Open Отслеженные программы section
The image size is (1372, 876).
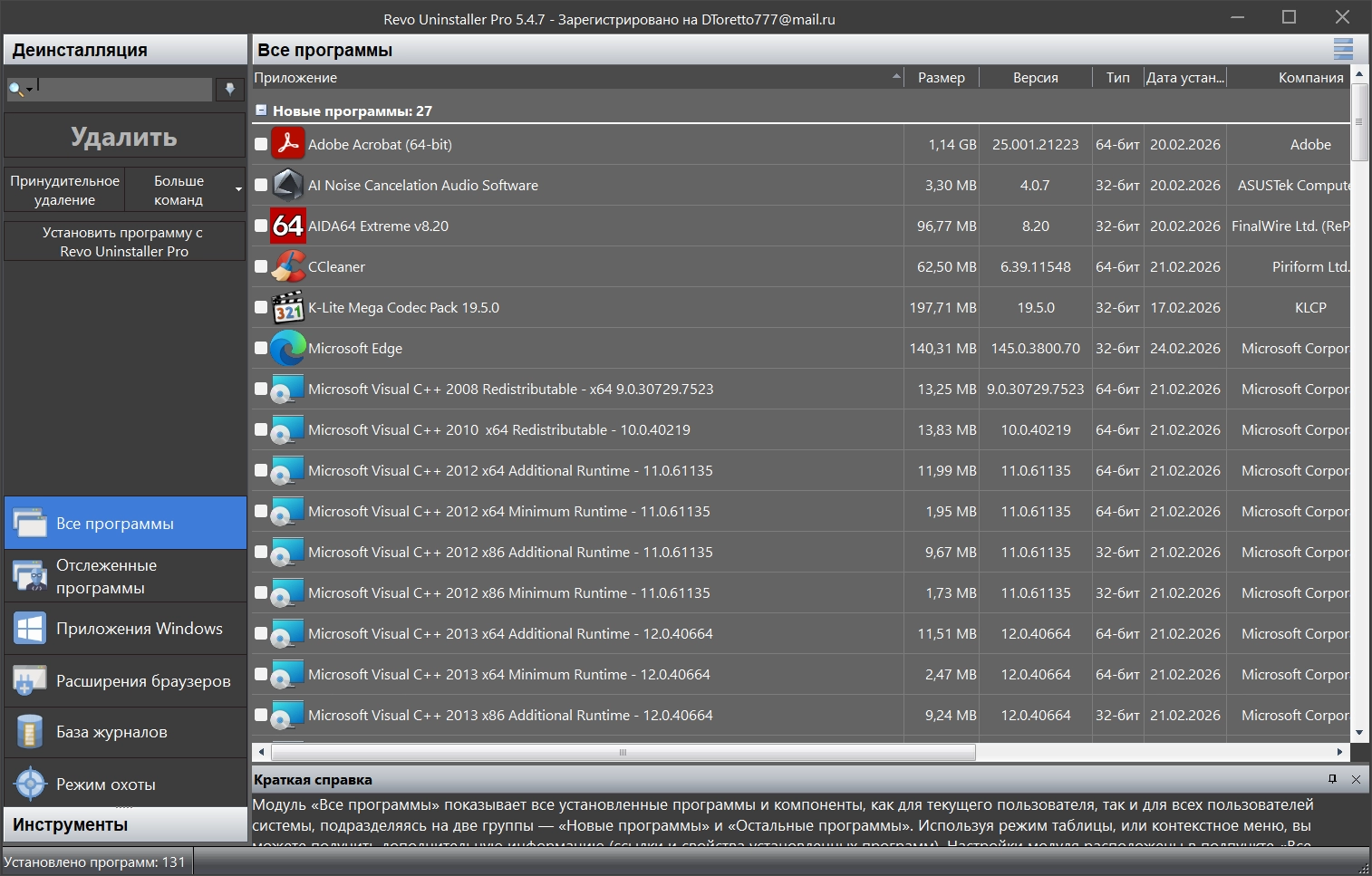pos(125,576)
